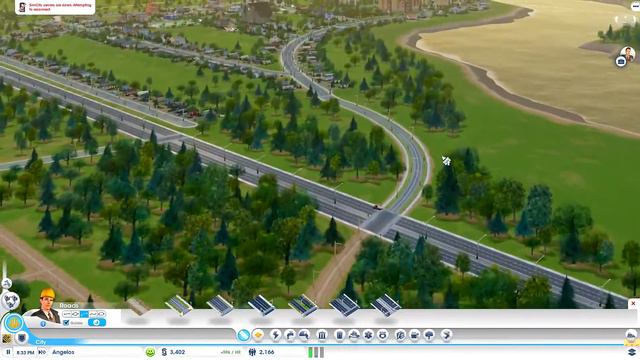Open the Fire services menu
640x360 pixels.
(354, 335)
